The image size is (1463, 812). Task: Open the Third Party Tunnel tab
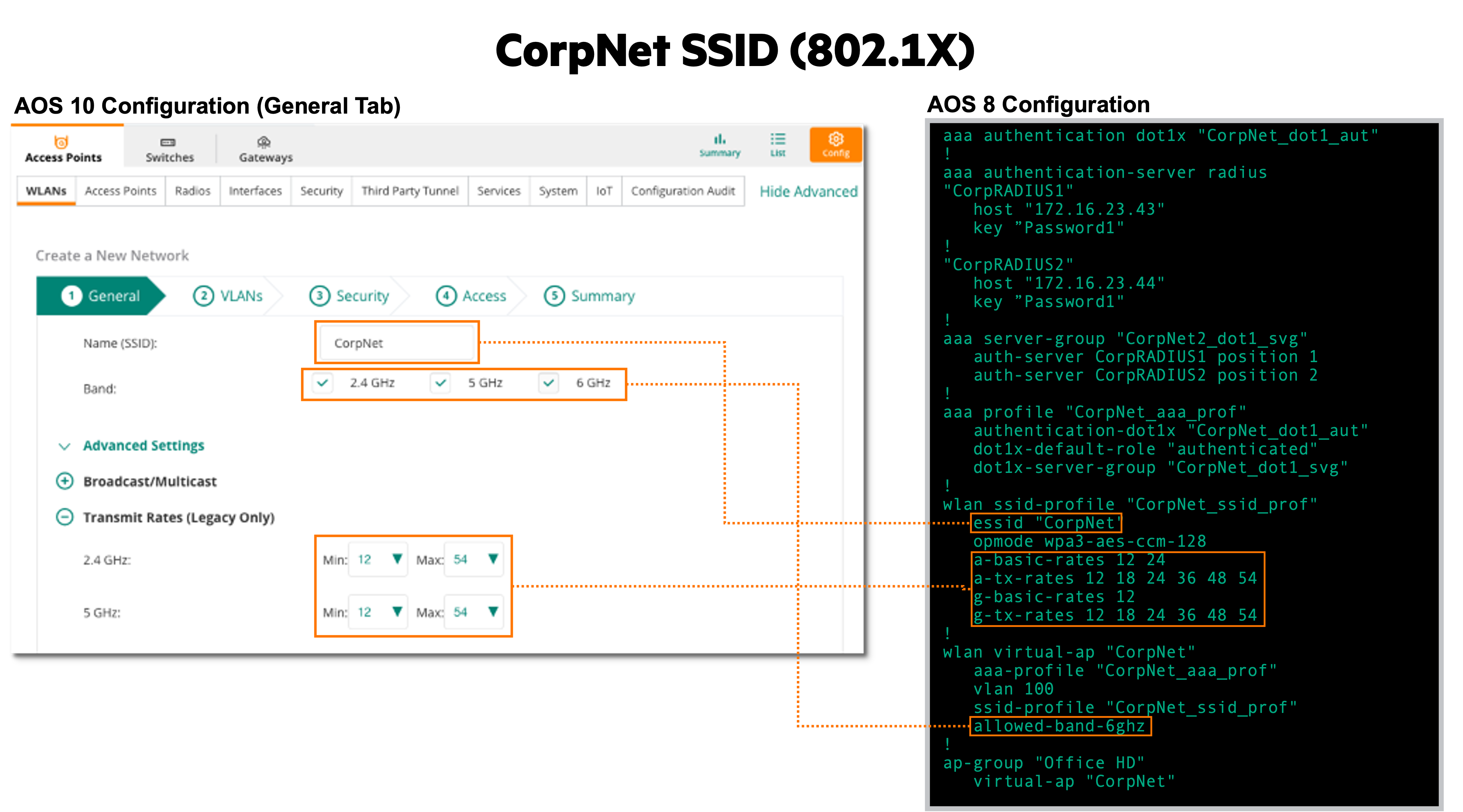coord(410,191)
